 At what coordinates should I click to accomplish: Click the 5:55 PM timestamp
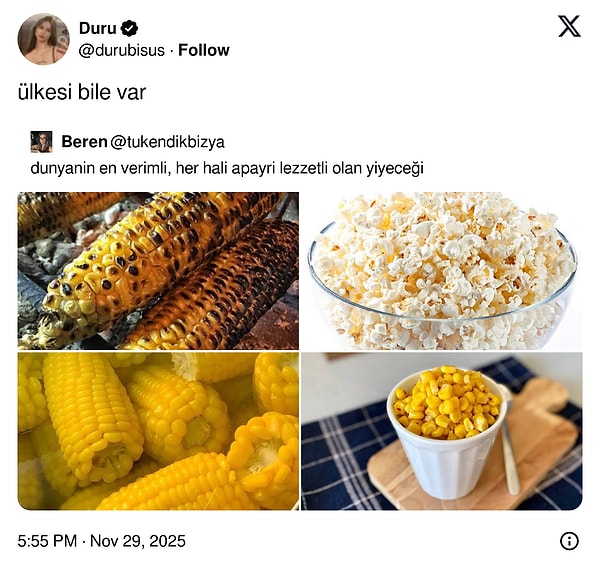(x=47, y=541)
